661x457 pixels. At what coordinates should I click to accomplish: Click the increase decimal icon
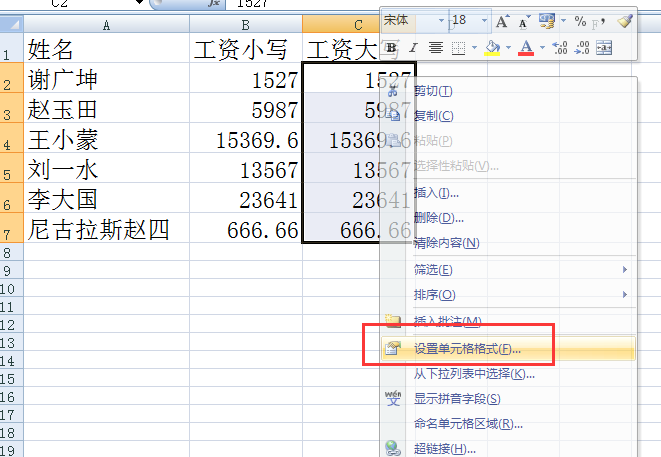point(560,47)
